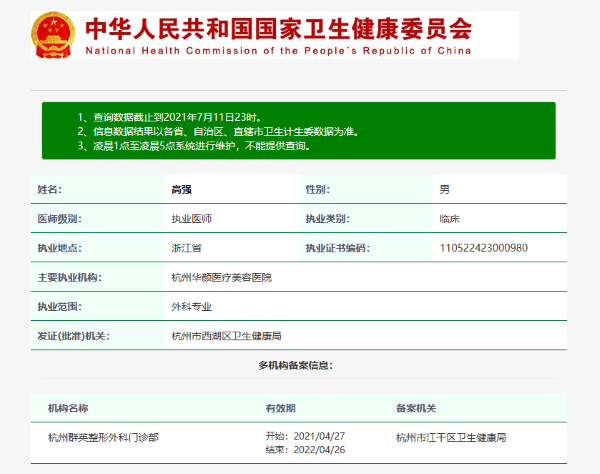Click the value 临床

tap(449, 219)
